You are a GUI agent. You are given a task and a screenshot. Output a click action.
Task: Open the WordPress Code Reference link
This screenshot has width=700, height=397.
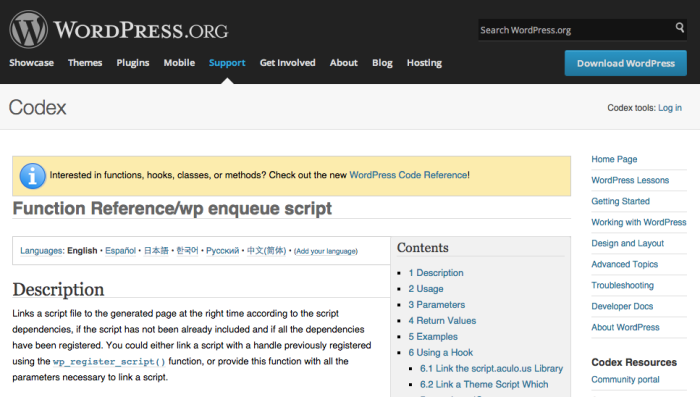point(408,175)
